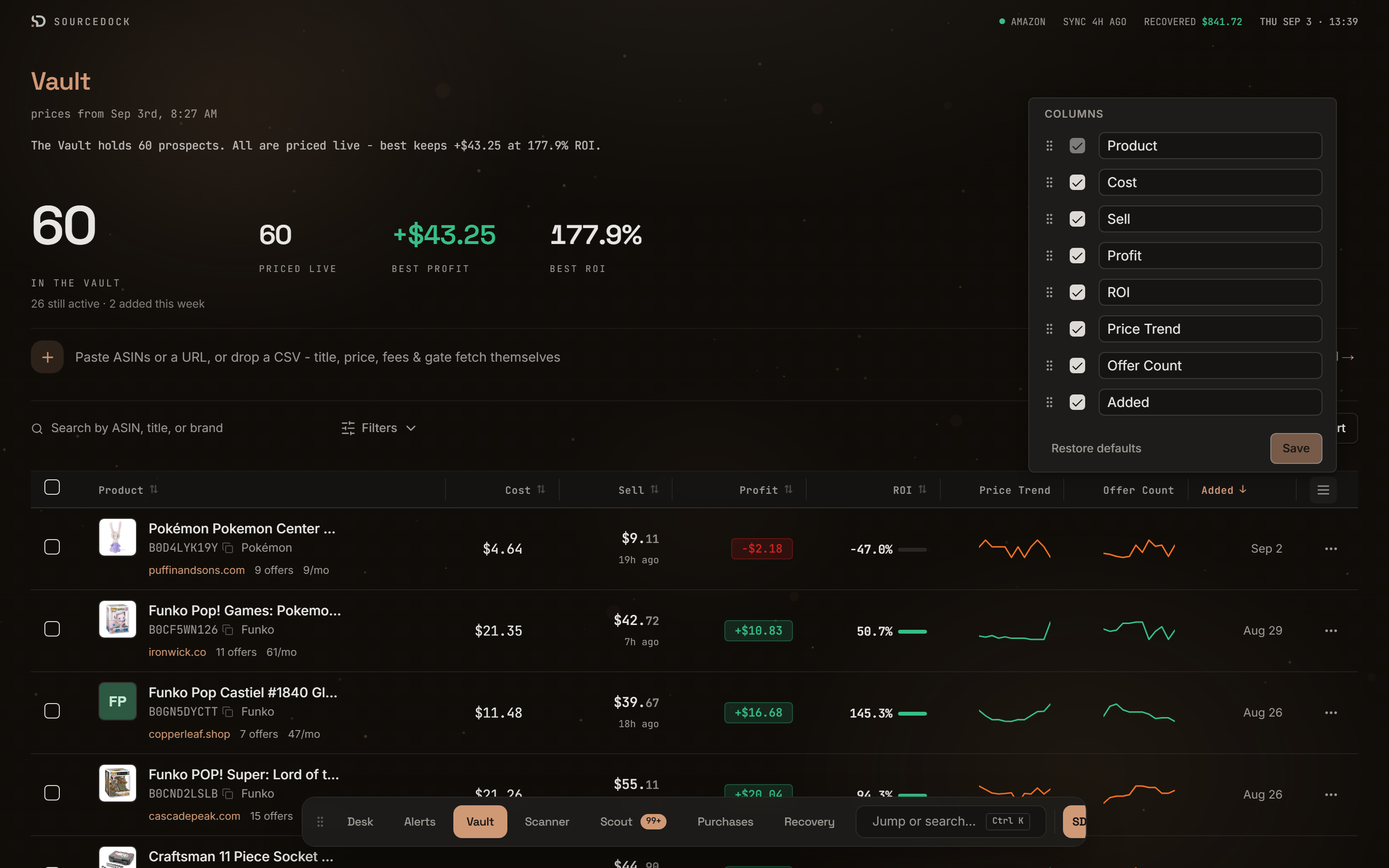Click the Jump or search box
Viewport: 1389px width, 868px height.
point(951,822)
